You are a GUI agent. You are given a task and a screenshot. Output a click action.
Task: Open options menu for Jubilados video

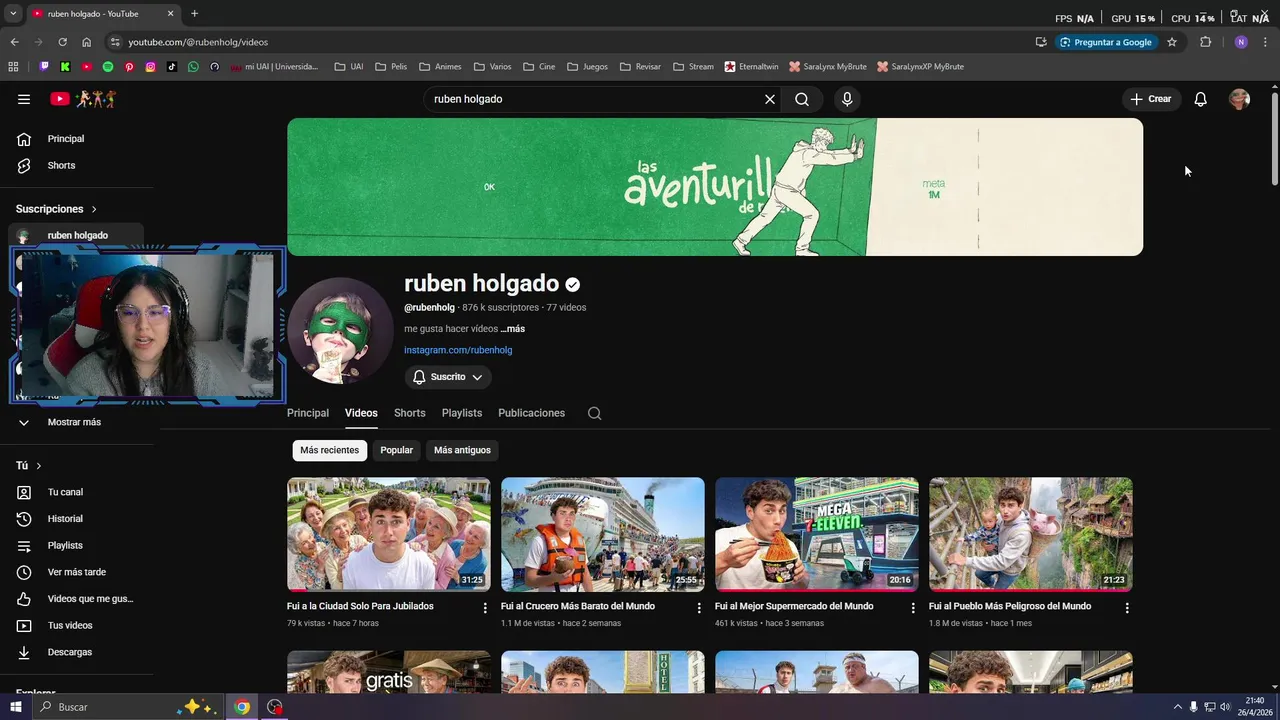click(485, 608)
